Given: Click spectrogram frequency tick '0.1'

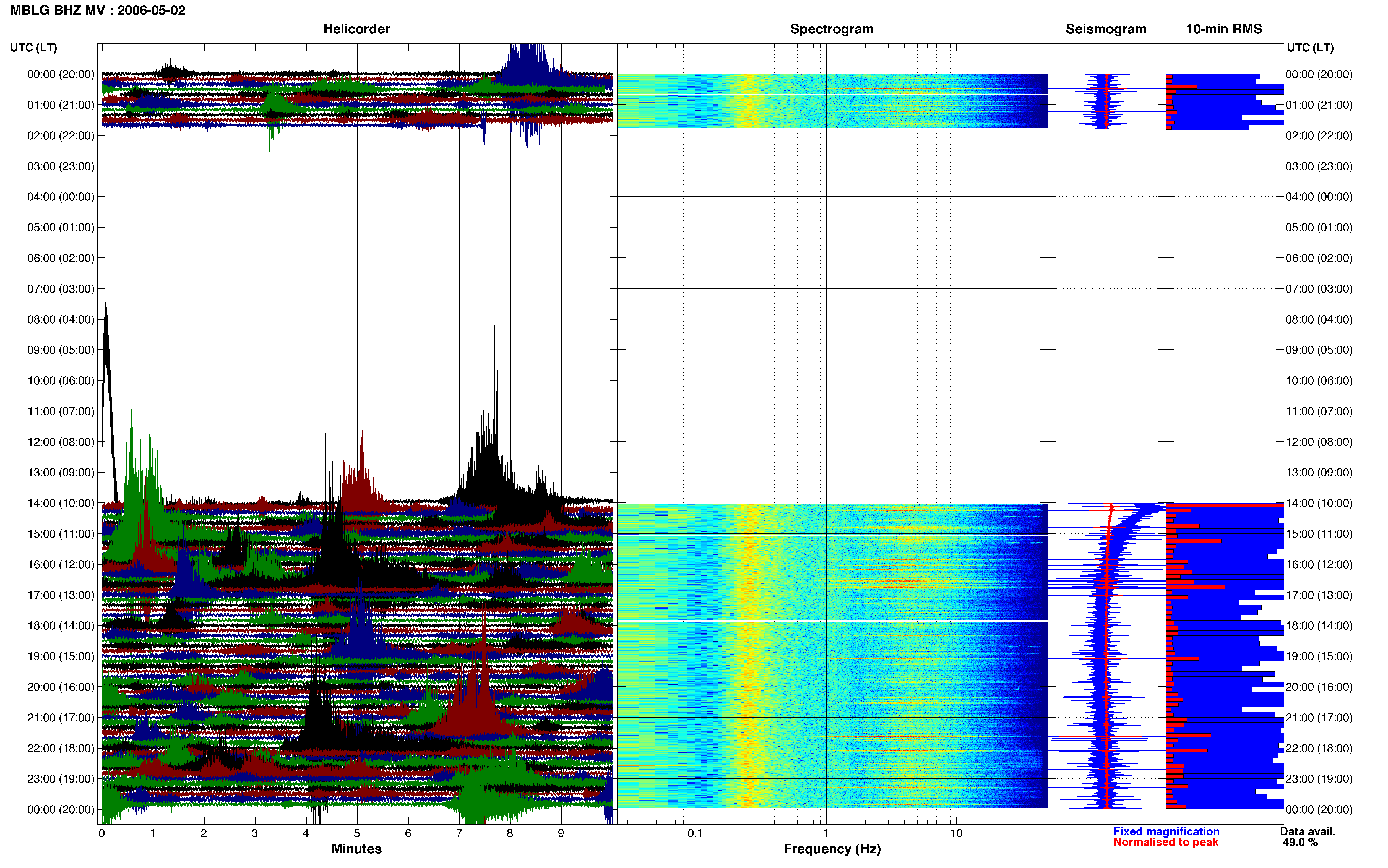Looking at the screenshot, I should pos(695,833).
